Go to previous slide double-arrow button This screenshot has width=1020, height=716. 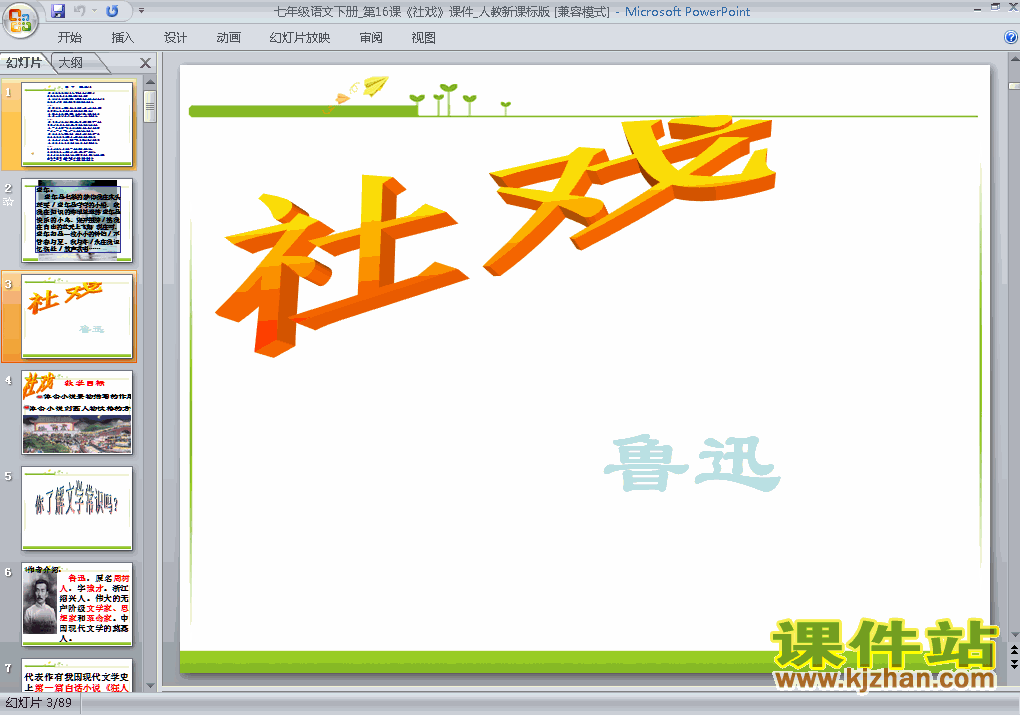click(x=1014, y=650)
